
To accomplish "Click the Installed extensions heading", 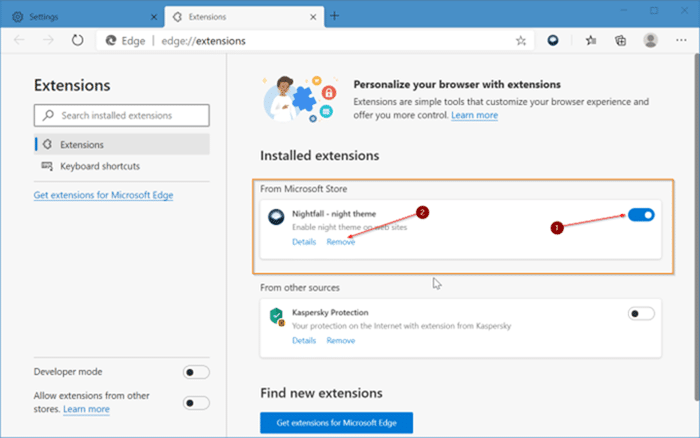I will 320,155.
